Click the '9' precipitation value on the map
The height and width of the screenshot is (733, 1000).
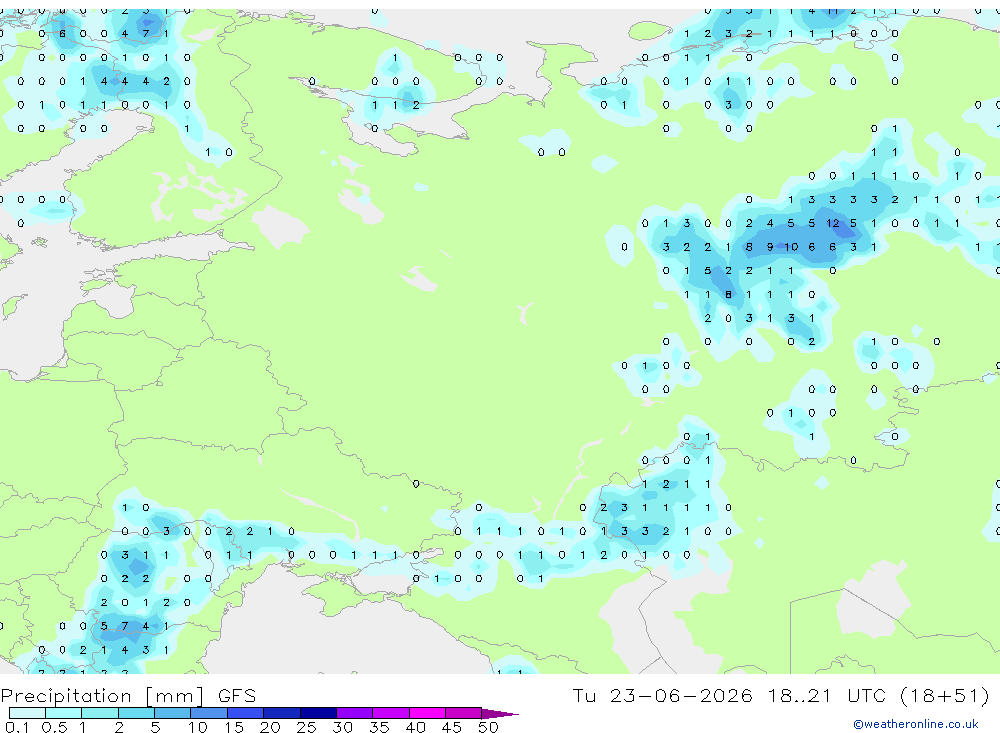(x=770, y=247)
